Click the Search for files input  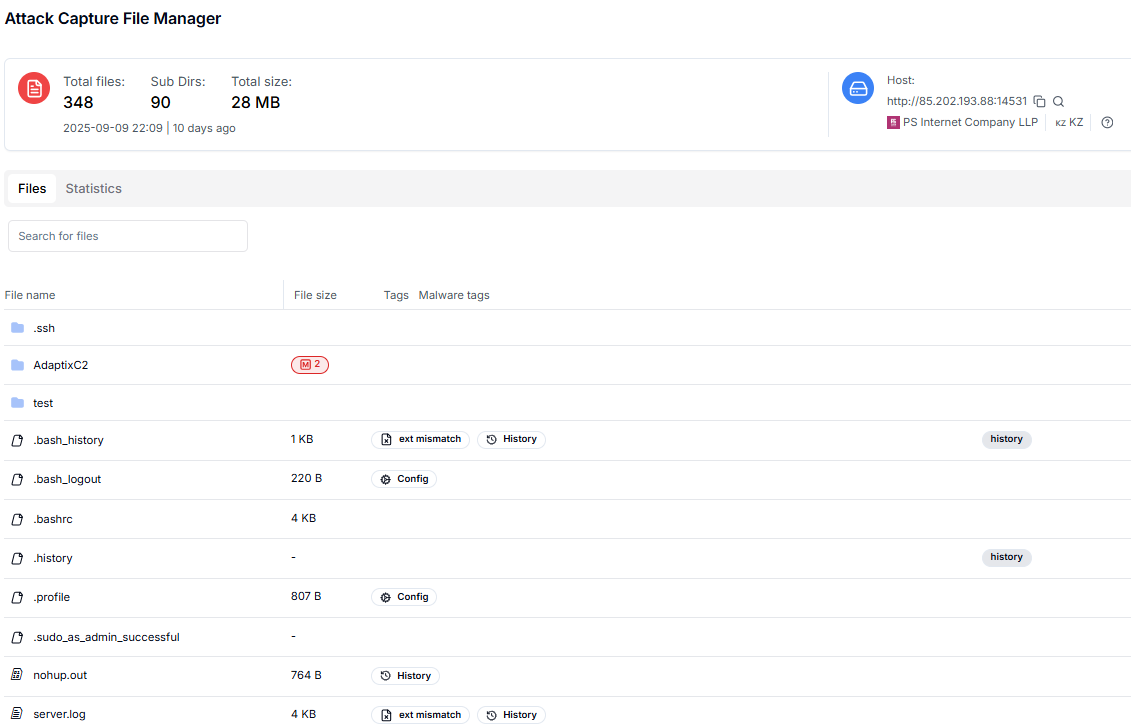pyautogui.click(x=128, y=236)
